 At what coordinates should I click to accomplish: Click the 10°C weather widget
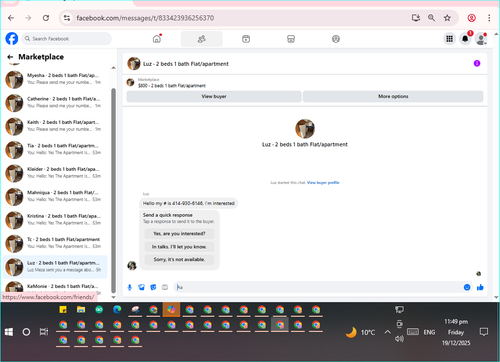(x=360, y=332)
